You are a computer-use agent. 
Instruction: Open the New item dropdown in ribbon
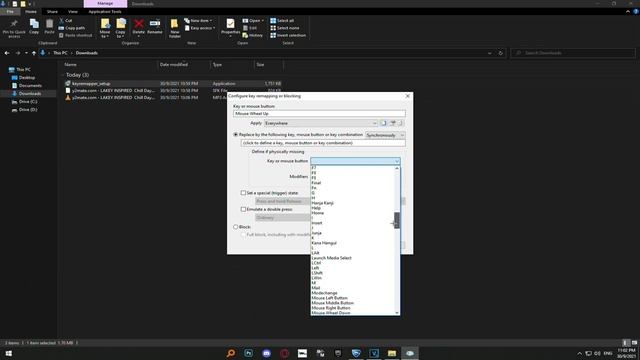pos(198,20)
